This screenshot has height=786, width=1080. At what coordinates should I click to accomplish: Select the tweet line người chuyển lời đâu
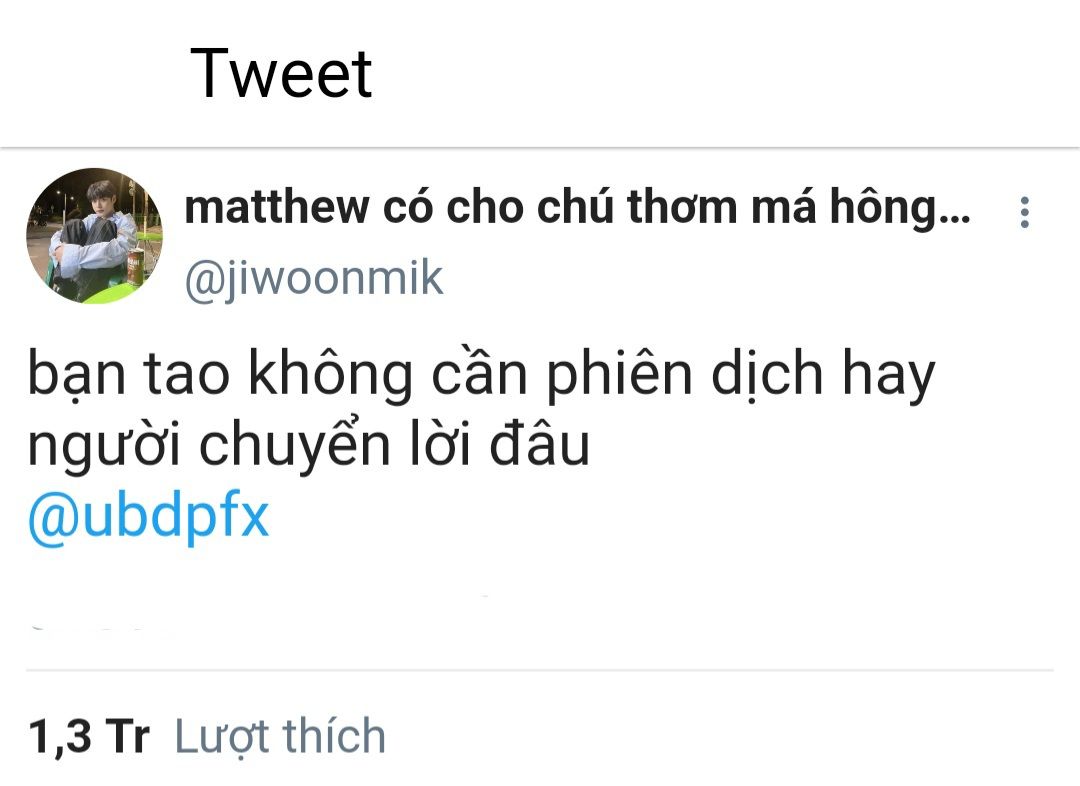(309, 445)
